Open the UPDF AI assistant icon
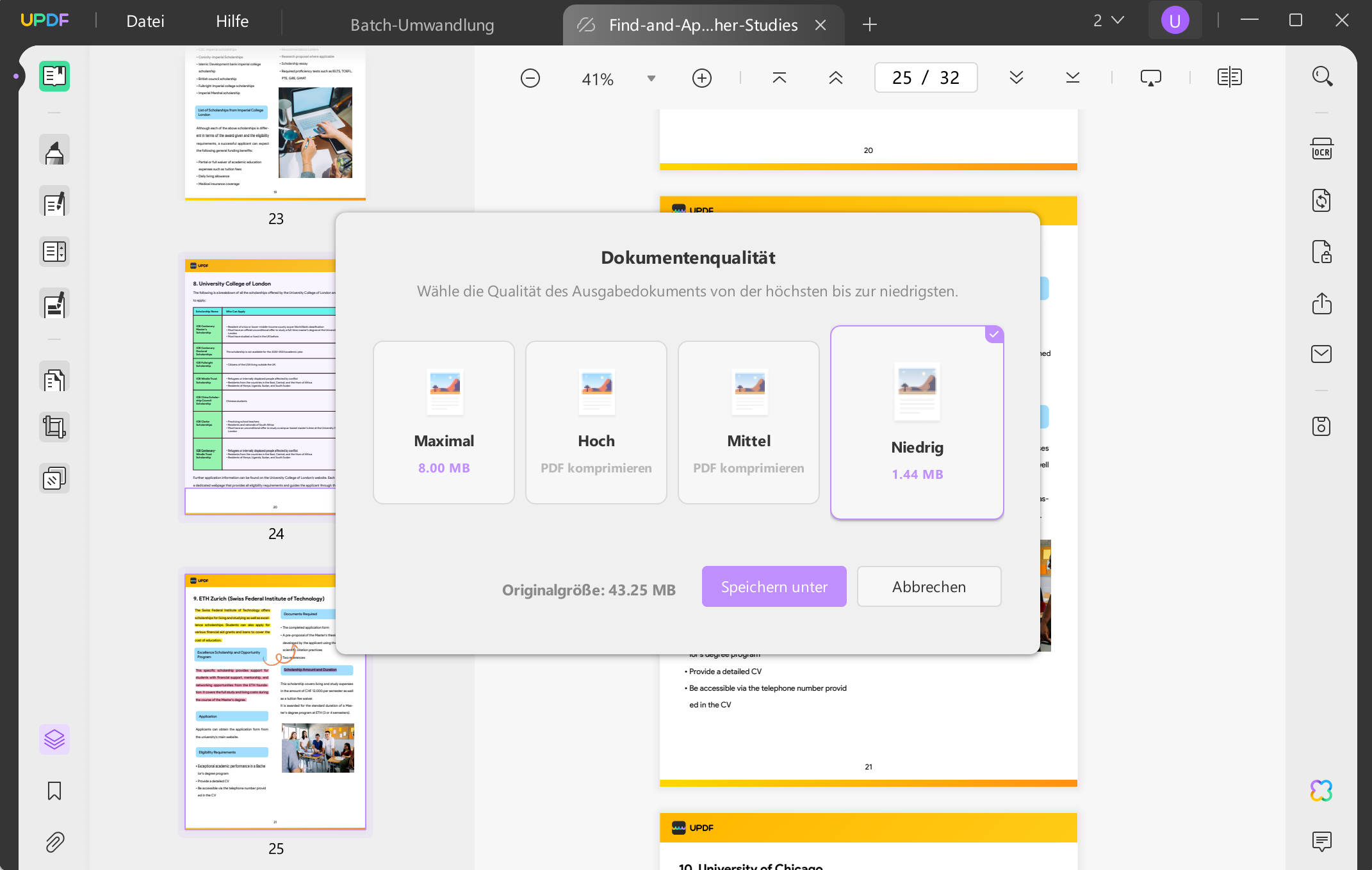 (x=1322, y=791)
